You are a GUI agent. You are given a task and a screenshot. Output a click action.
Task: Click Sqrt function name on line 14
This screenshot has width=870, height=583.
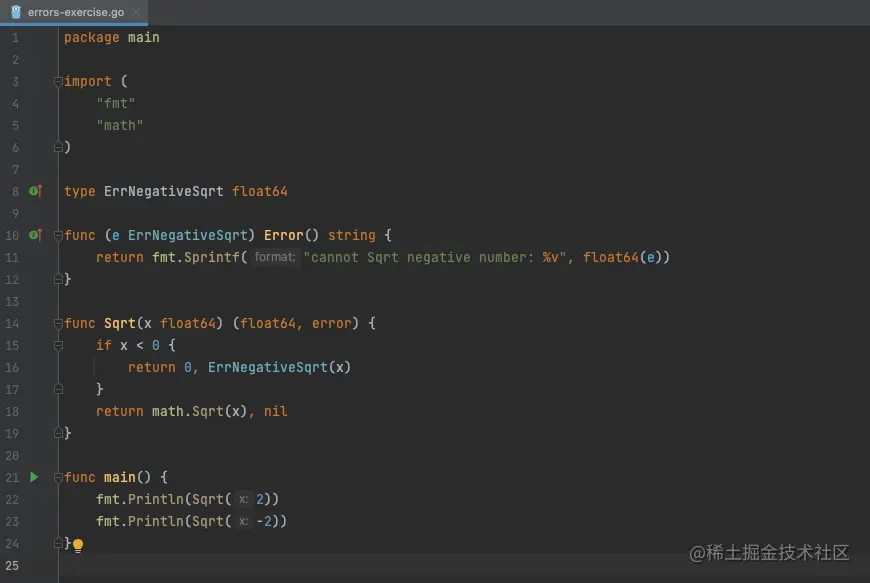(119, 323)
